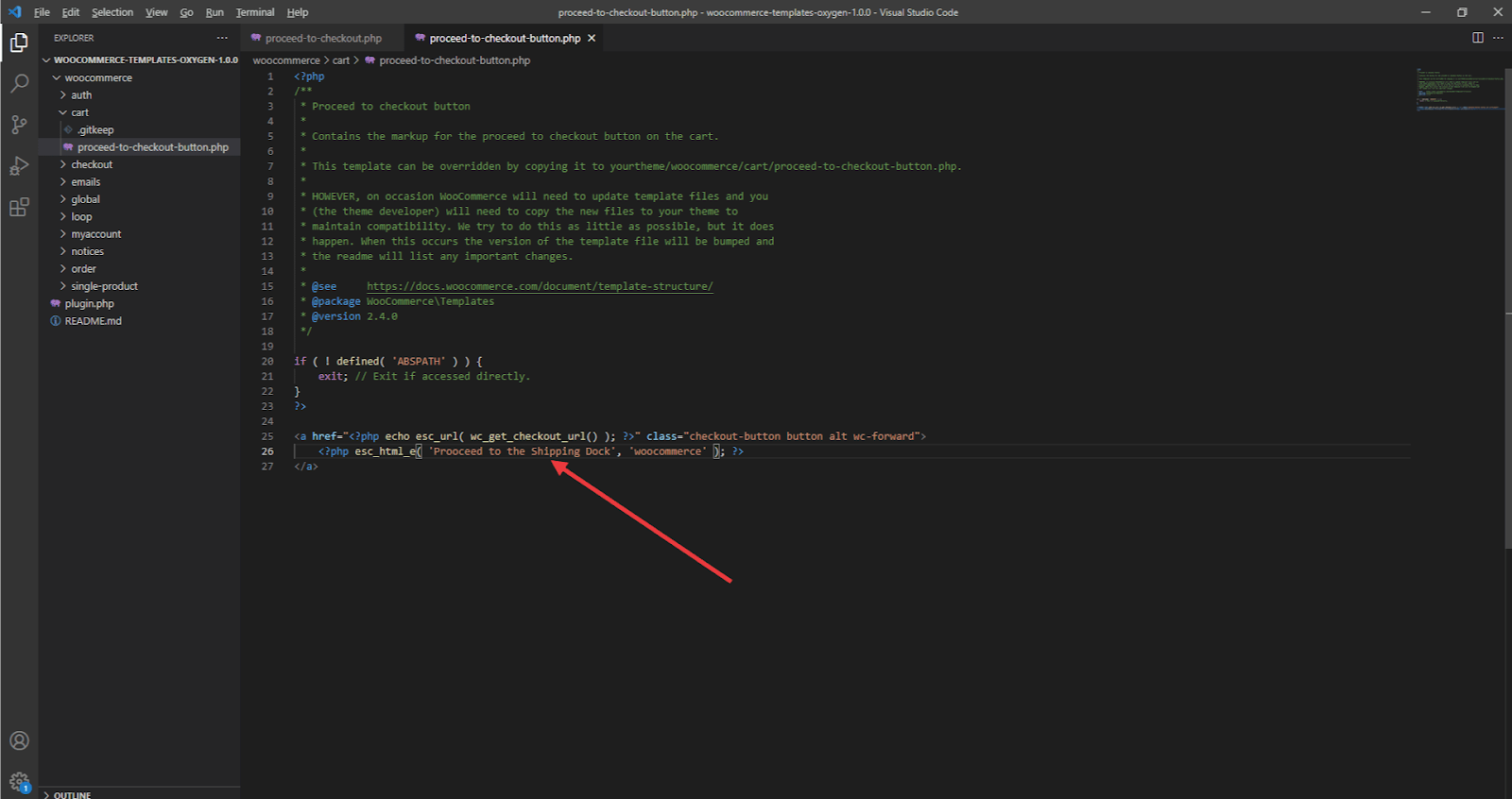1512x799 pixels.
Task: Open .gitkeep in the explorer
Action: 95,130
